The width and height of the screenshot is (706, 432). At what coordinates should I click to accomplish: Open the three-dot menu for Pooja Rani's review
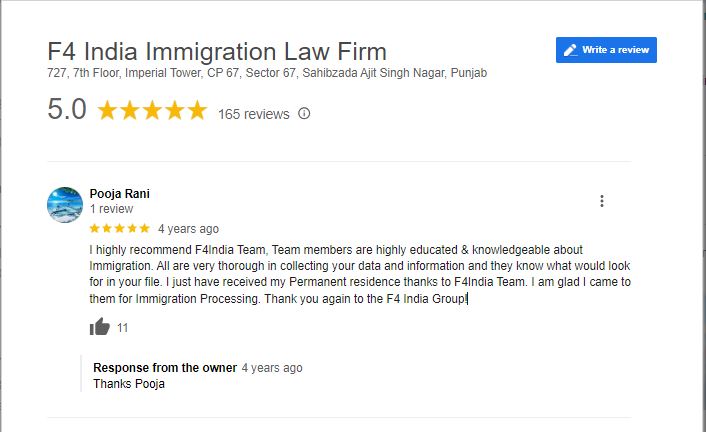point(602,201)
